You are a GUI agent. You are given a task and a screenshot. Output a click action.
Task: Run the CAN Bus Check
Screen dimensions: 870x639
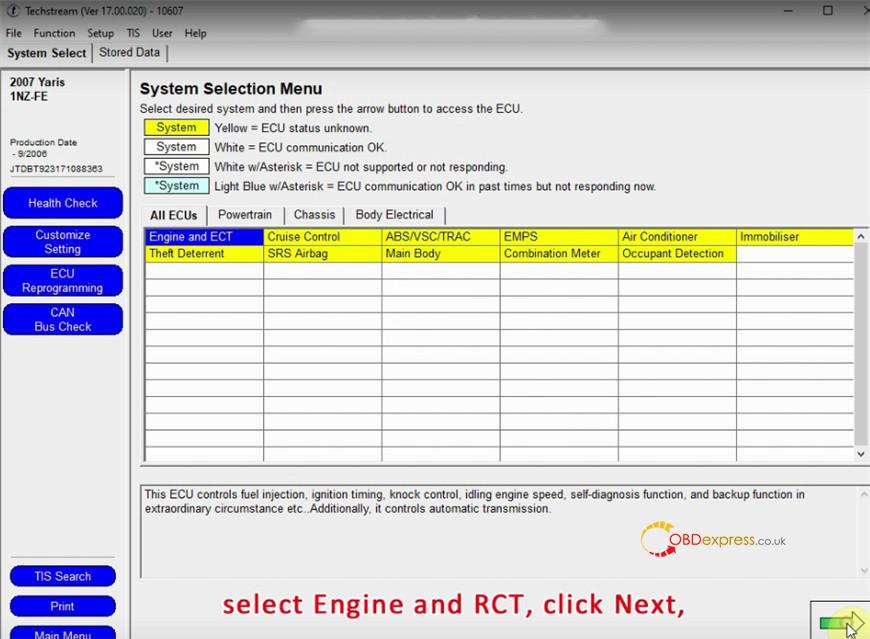(x=63, y=320)
